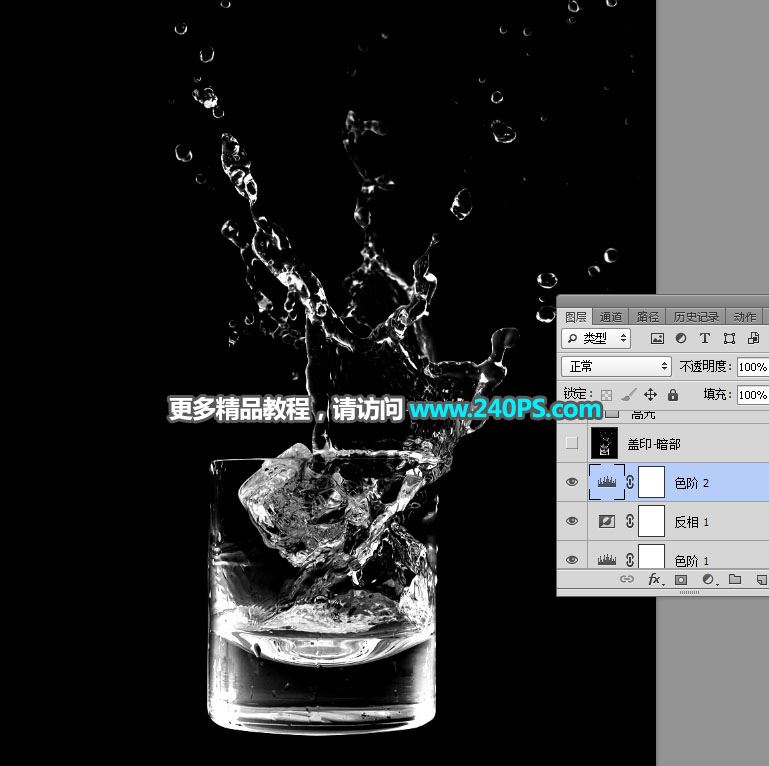
Task: Select the 色阶 2 layer mask thumbnail
Action: 651,482
